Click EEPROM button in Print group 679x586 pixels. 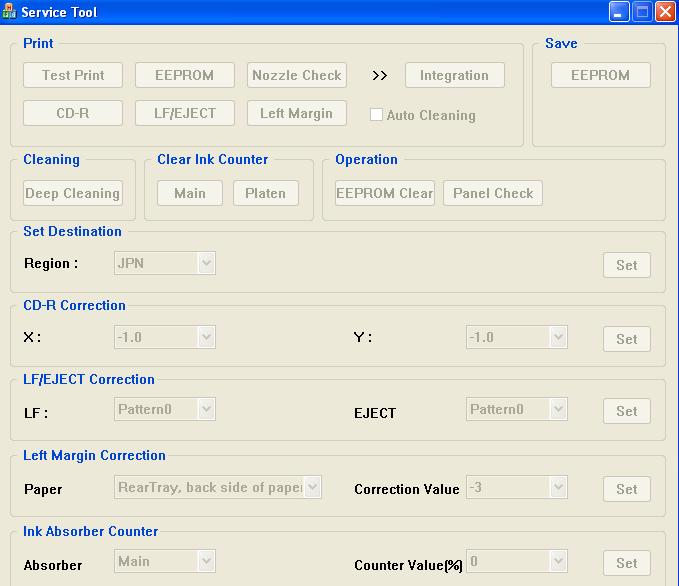(184, 75)
